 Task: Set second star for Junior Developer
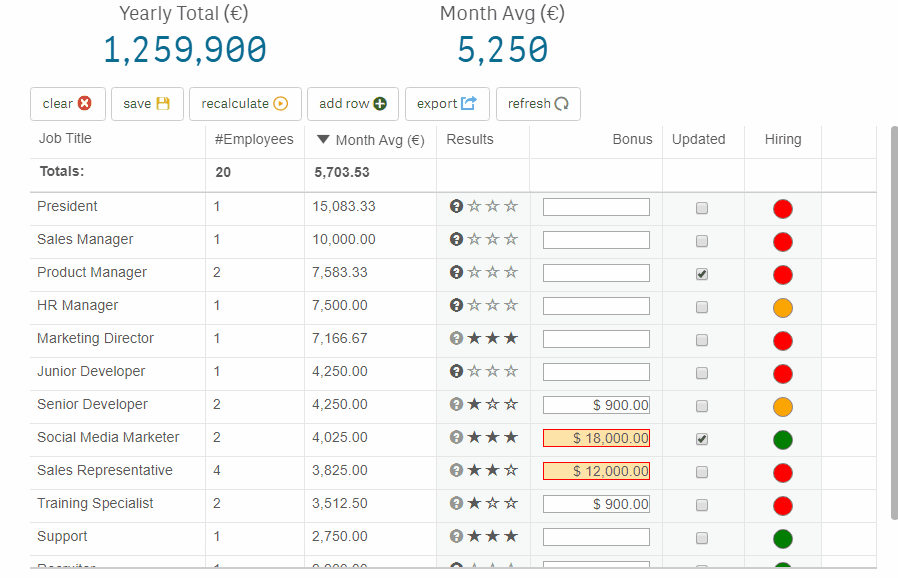pos(493,371)
